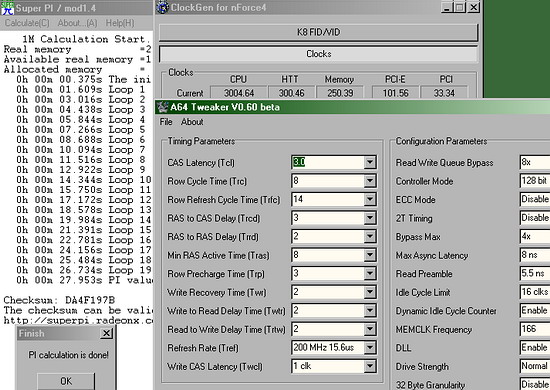This screenshot has height=390, width=550.
Task: Open the File menu in A64 Tweaker
Action: [x=166, y=122]
